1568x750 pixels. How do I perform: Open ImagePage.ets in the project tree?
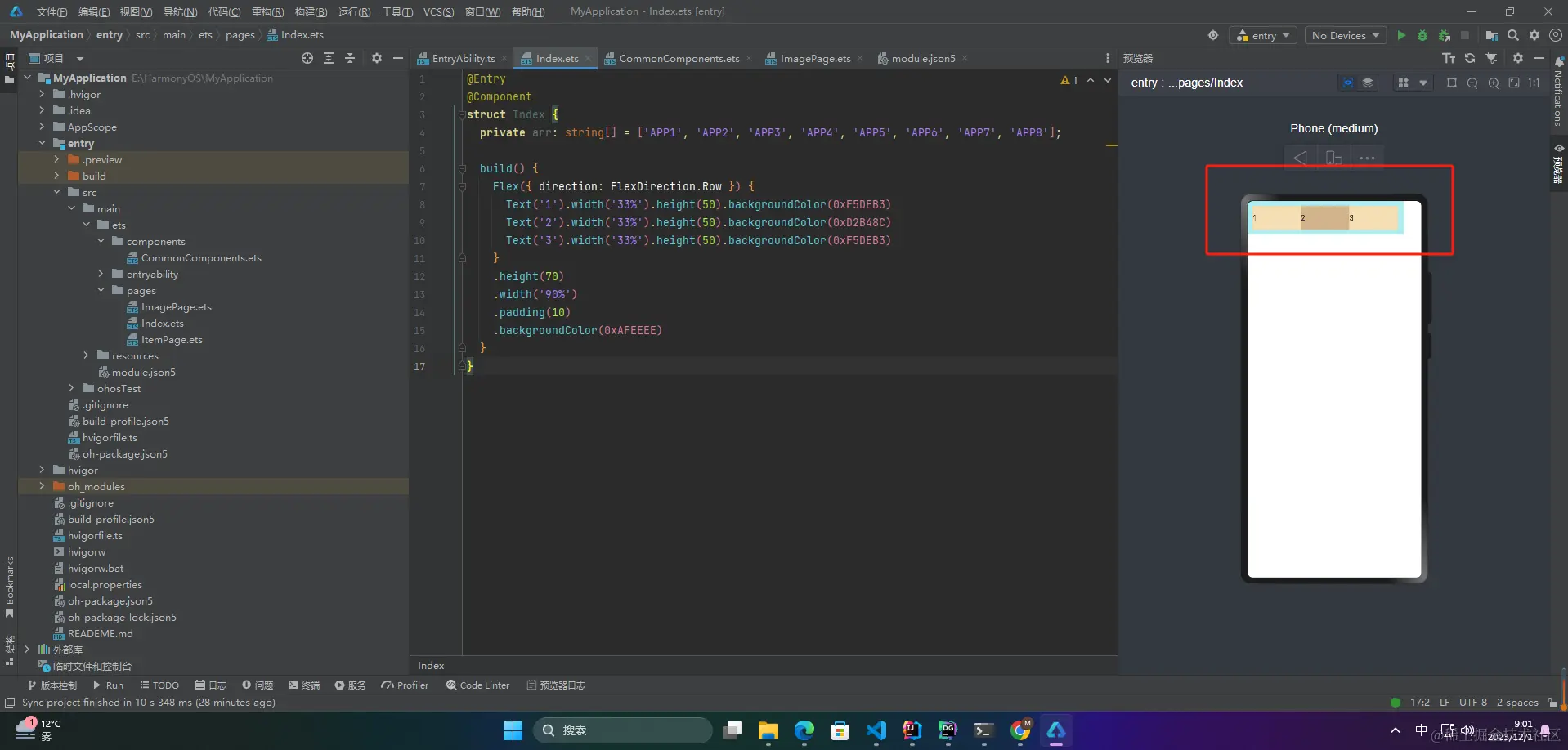(176, 306)
